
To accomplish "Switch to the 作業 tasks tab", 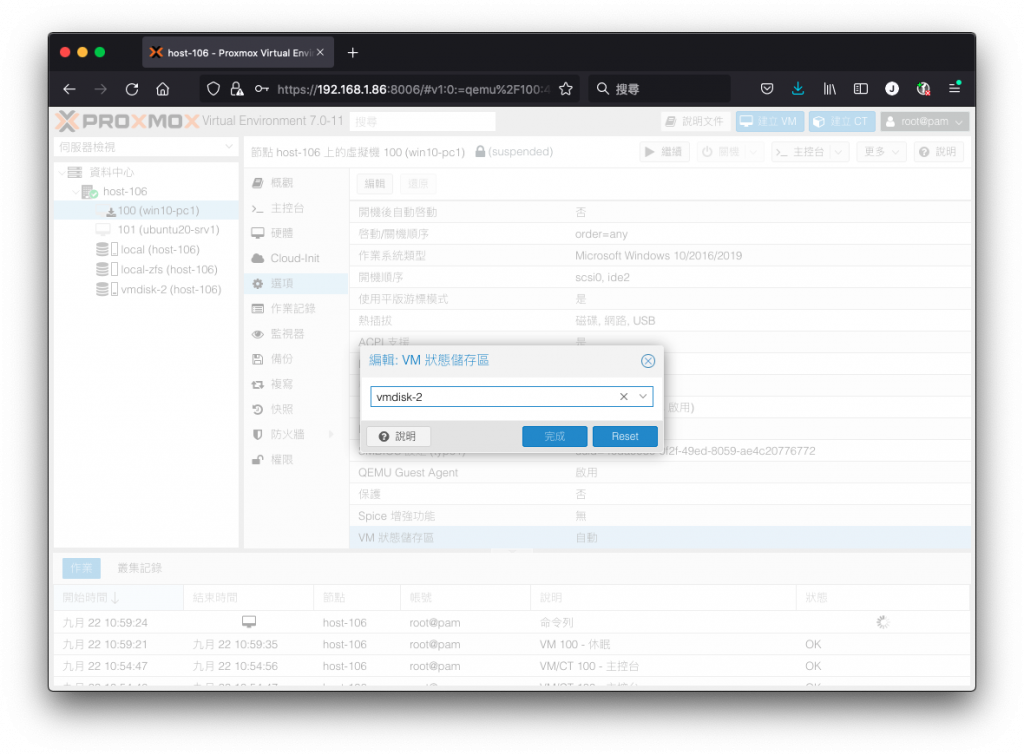I will (x=82, y=568).
